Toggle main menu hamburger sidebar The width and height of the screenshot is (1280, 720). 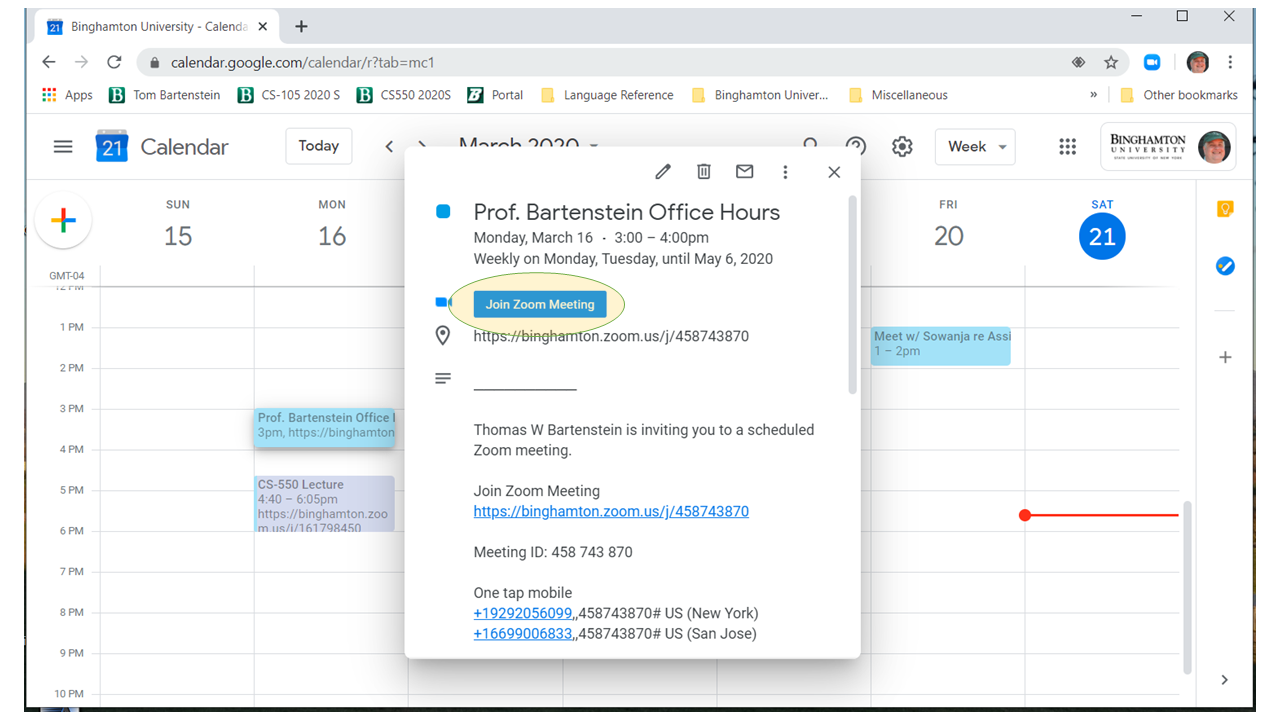click(63, 147)
